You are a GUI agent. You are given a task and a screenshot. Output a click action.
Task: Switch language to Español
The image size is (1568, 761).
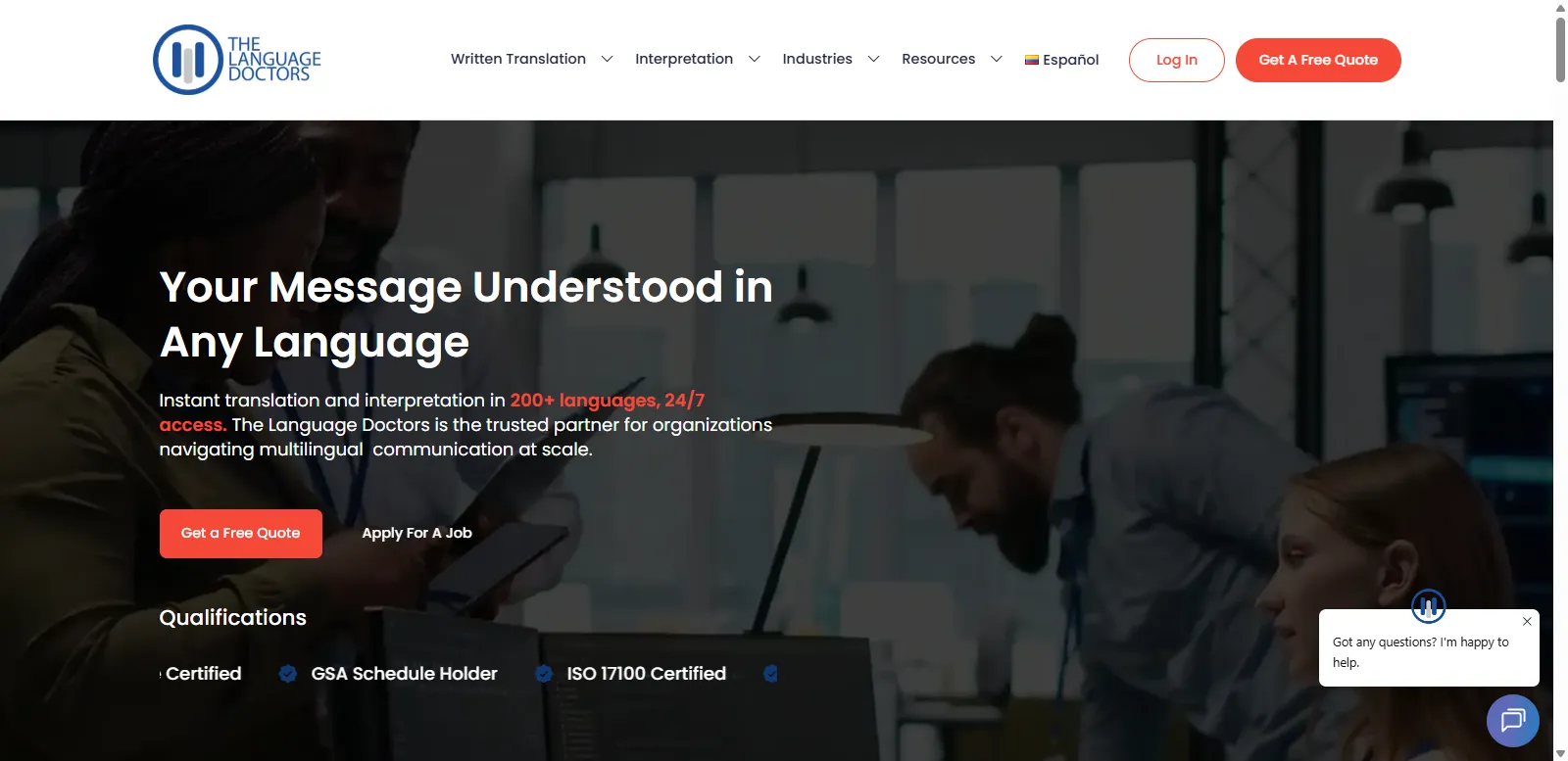(1062, 60)
